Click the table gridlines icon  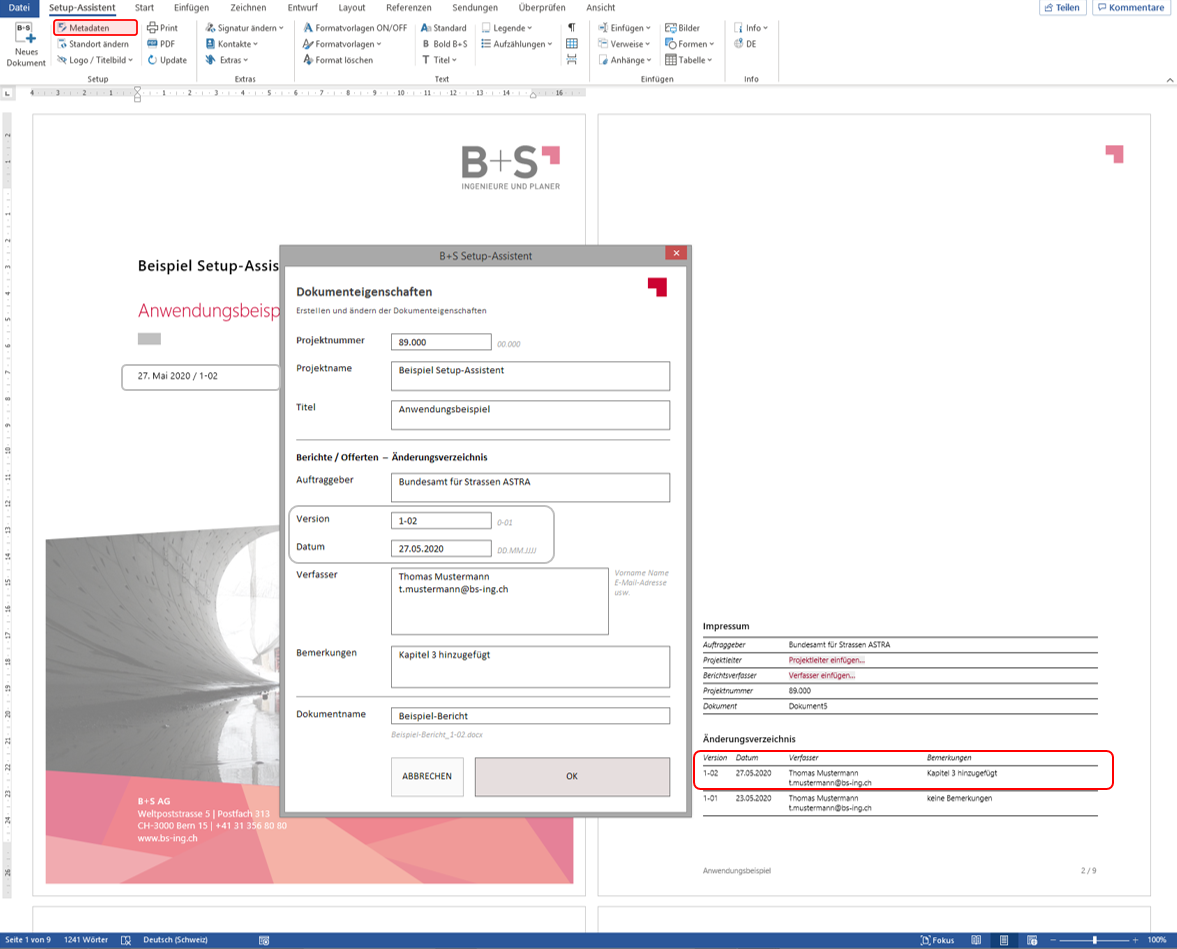click(x=572, y=44)
